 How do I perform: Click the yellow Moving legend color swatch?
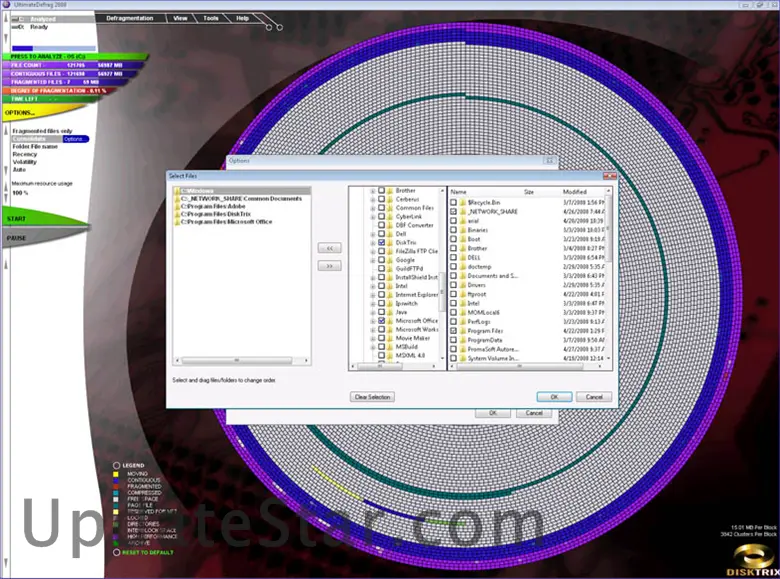(117, 473)
